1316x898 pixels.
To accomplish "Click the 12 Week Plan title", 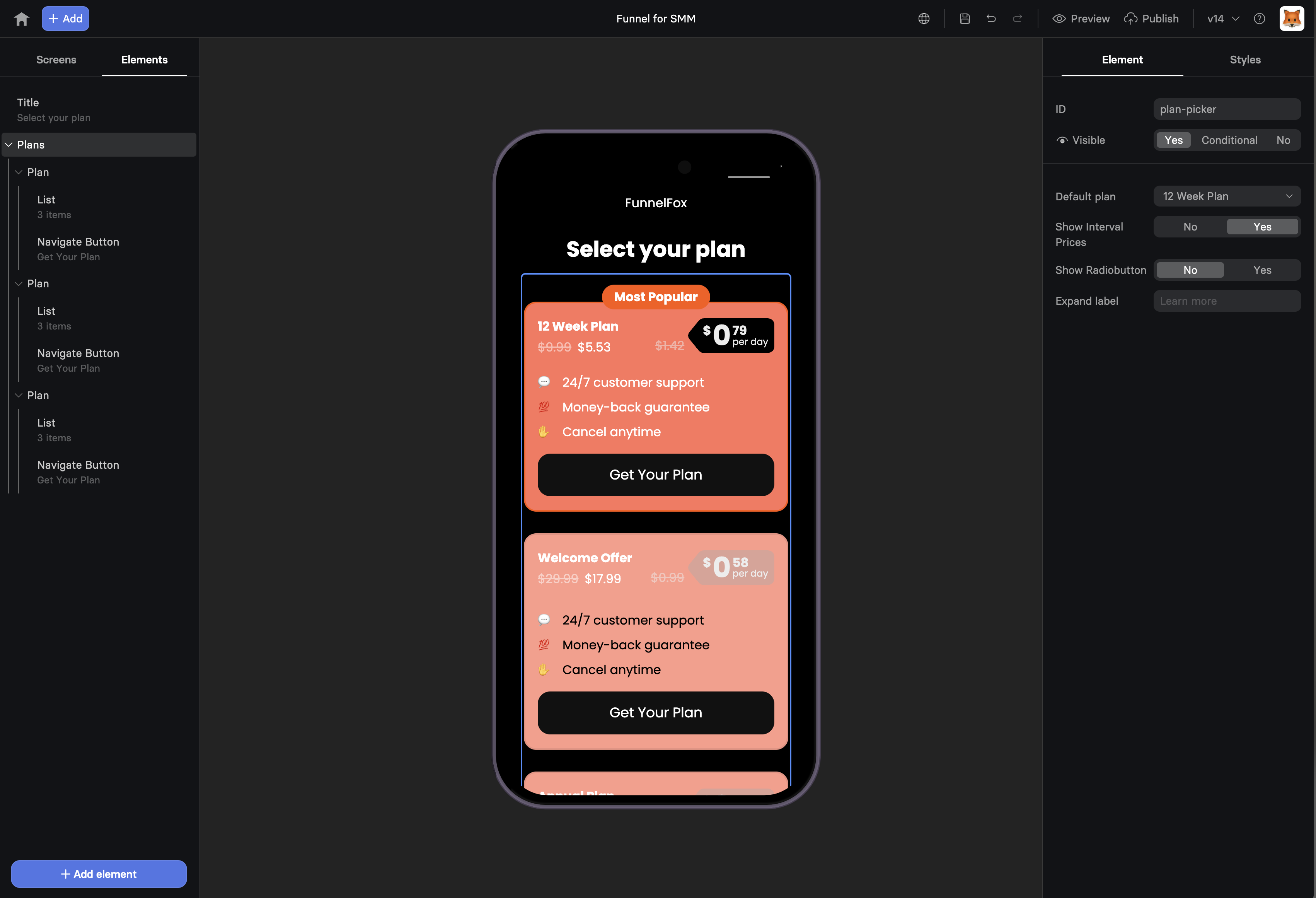I will (x=578, y=326).
